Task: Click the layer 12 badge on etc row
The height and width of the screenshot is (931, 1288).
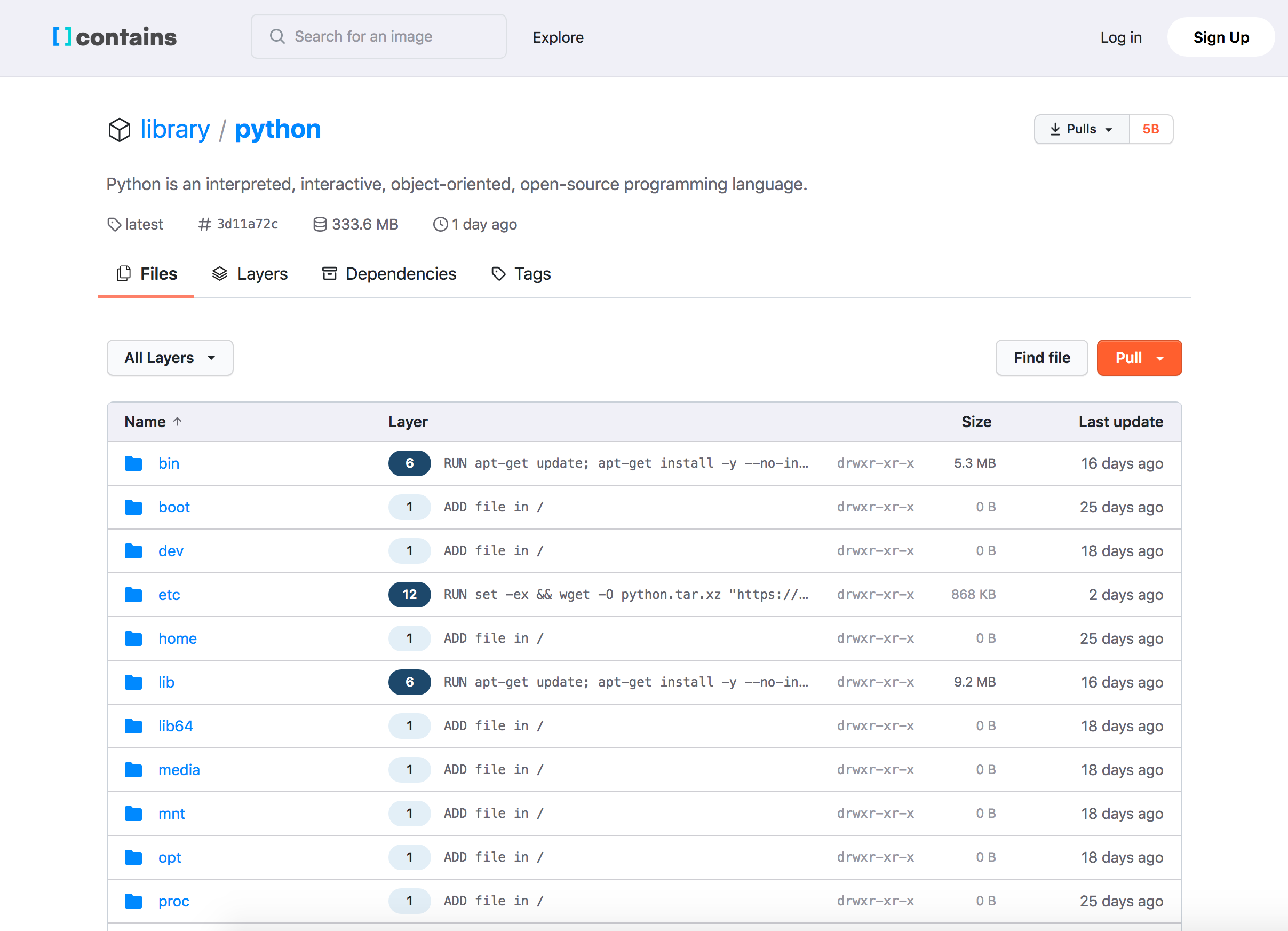Action: pos(409,595)
